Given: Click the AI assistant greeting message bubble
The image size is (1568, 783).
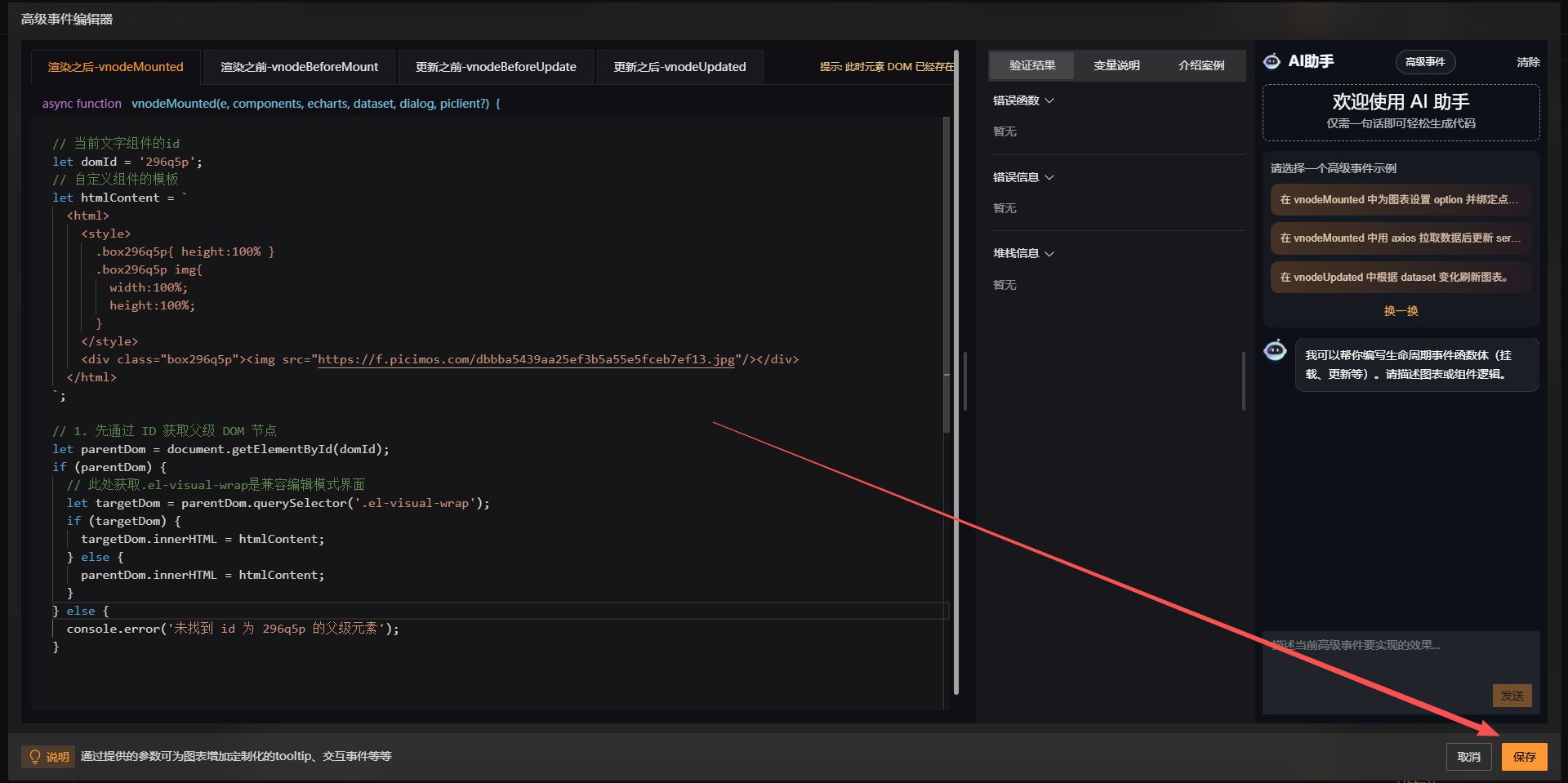Looking at the screenshot, I should 1417,365.
